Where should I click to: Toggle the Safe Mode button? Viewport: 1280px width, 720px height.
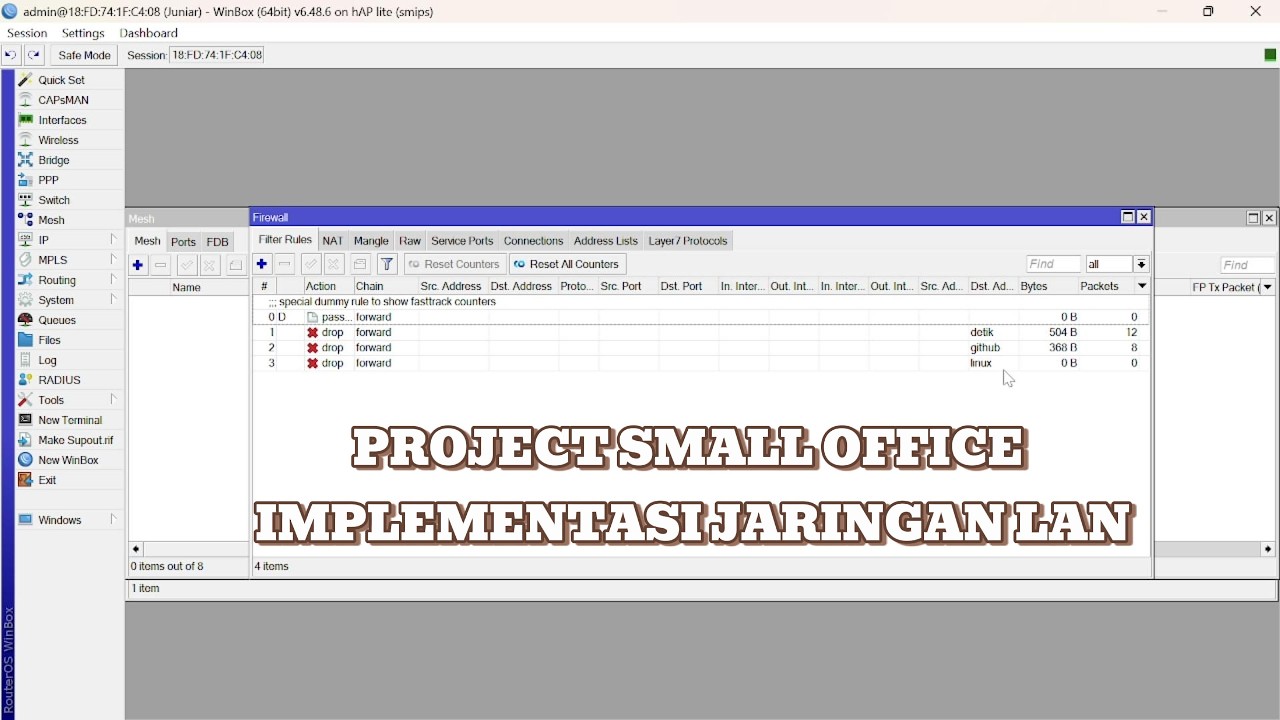pyautogui.click(x=84, y=56)
